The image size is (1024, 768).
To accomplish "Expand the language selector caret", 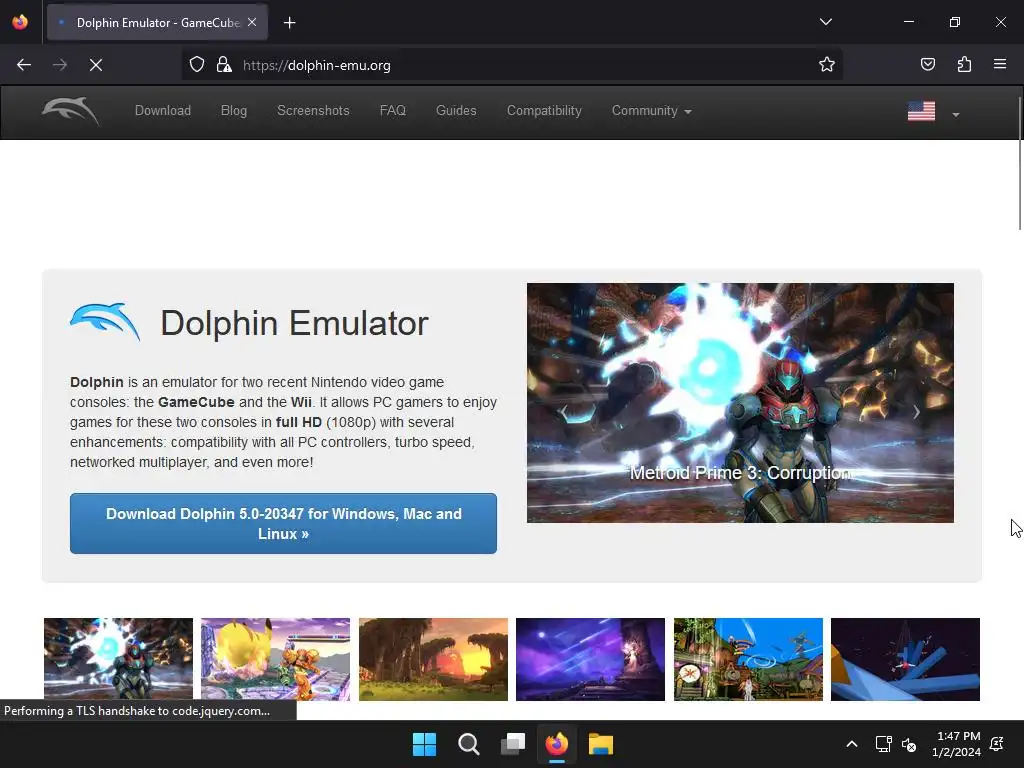I will (956, 114).
